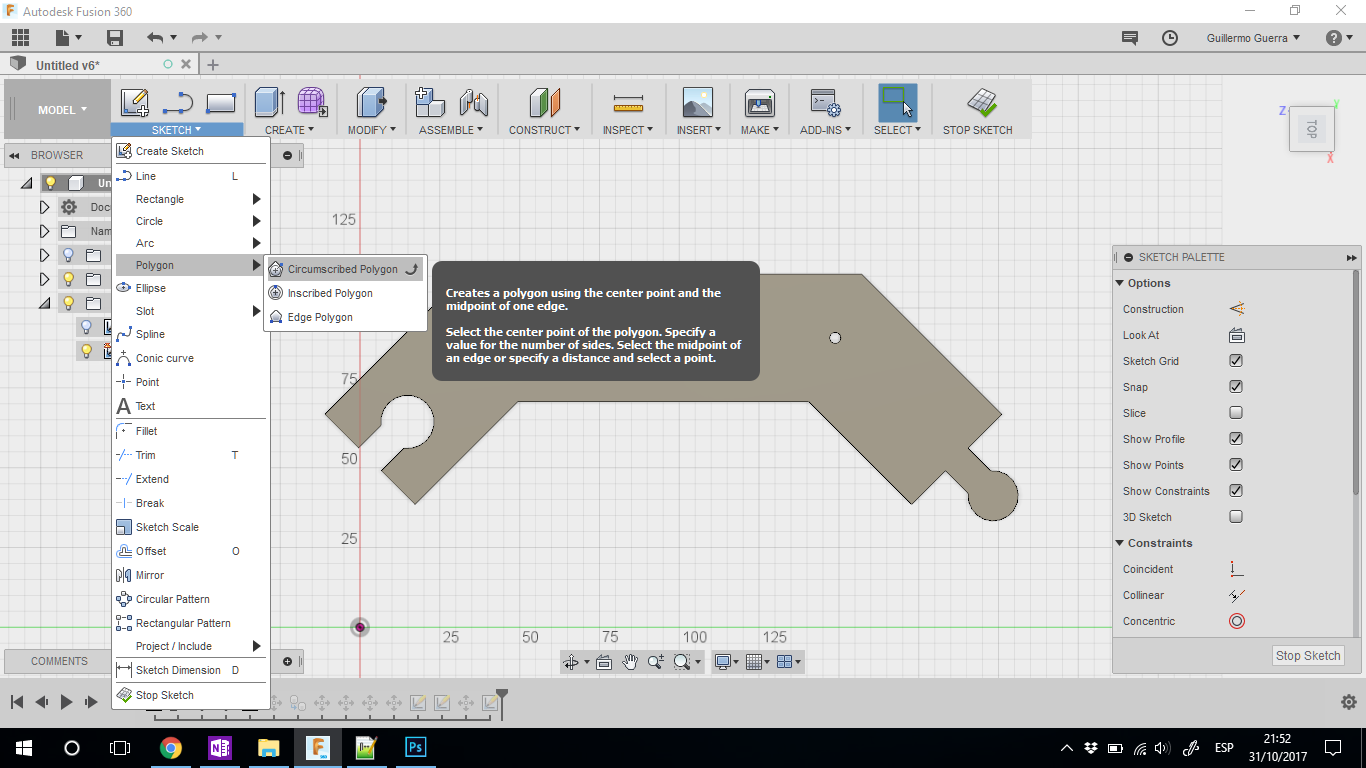Click the Inspect measure ruler icon
The width and height of the screenshot is (1366, 768).
[x=627, y=103]
